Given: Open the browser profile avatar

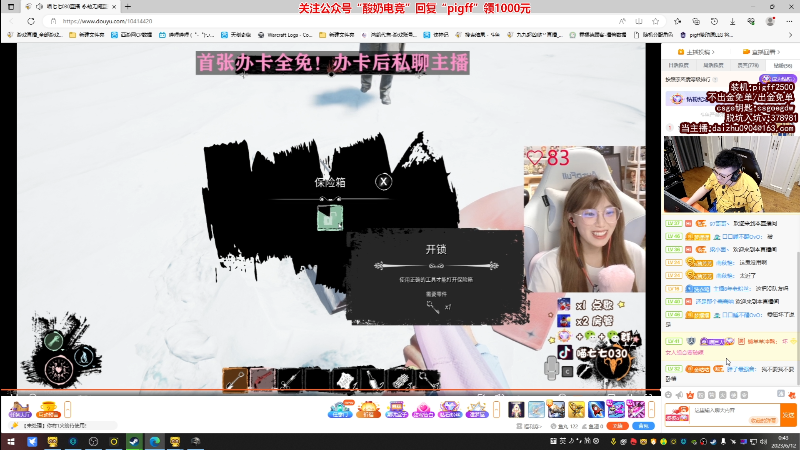Looking at the screenshot, I should [770, 21].
